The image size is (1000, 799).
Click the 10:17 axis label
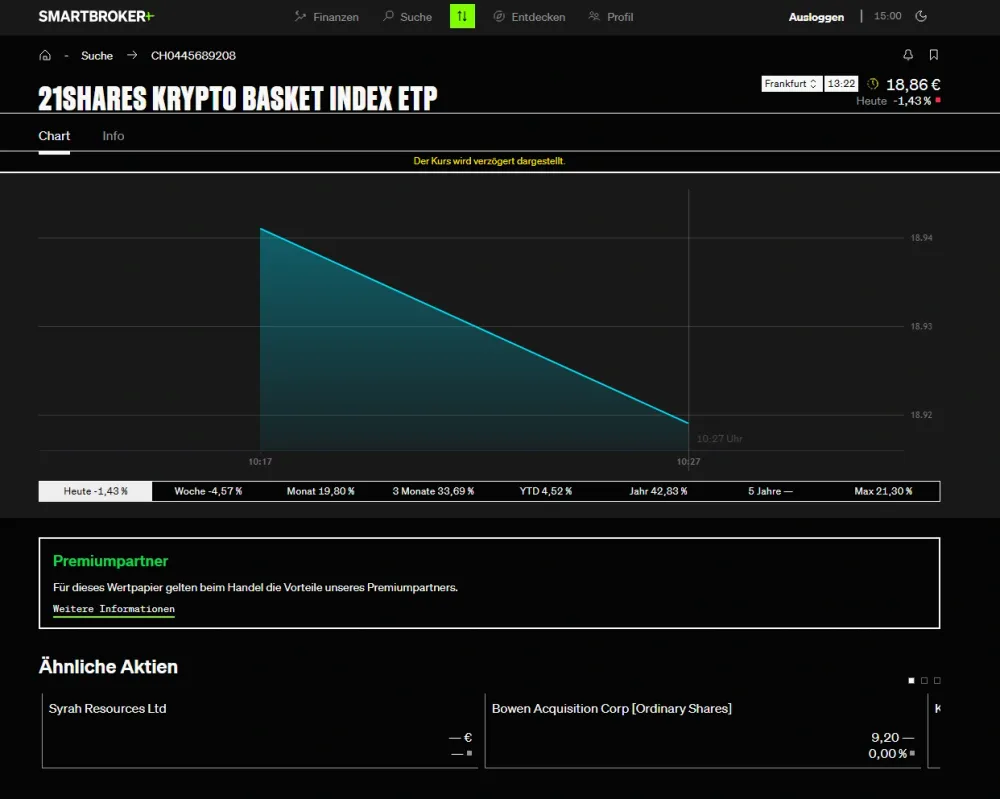click(x=260, y=462)
